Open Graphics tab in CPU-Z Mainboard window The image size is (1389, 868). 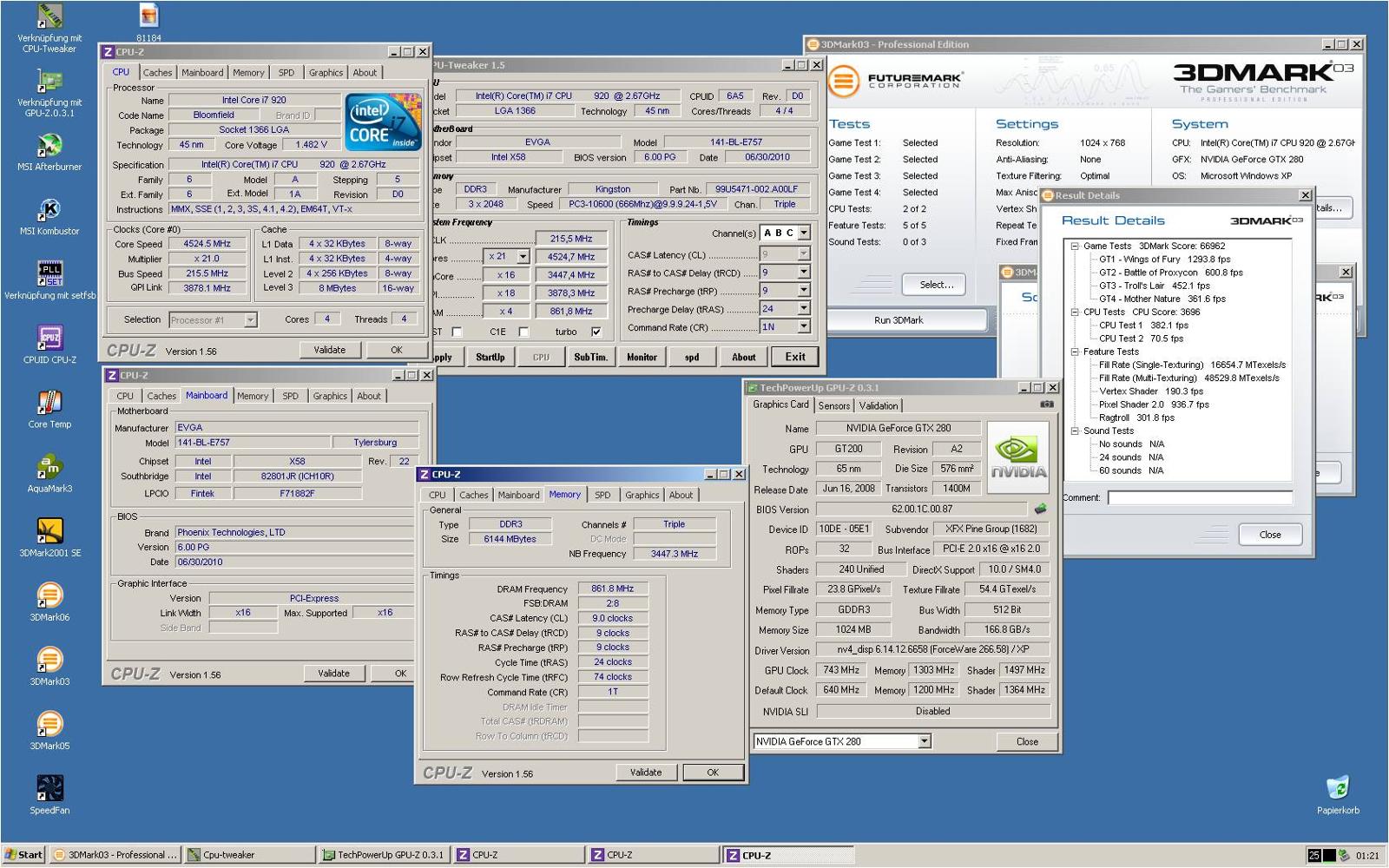pos(330,396)
